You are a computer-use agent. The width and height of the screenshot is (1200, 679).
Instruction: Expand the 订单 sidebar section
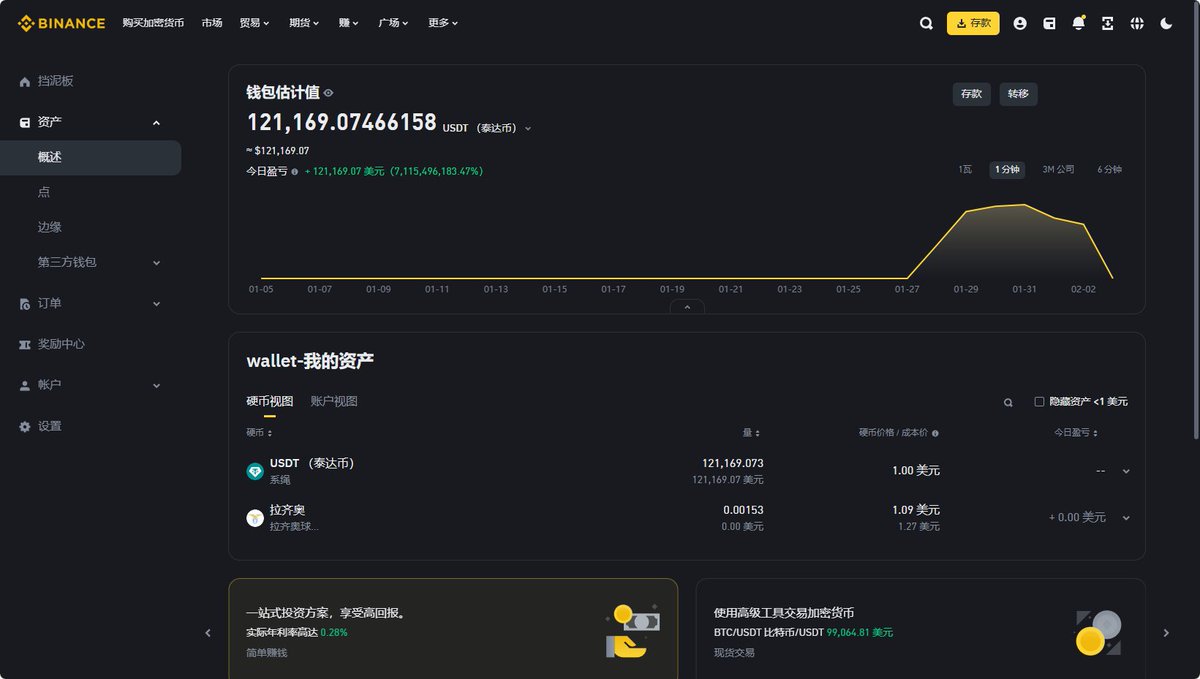[156, 304]
